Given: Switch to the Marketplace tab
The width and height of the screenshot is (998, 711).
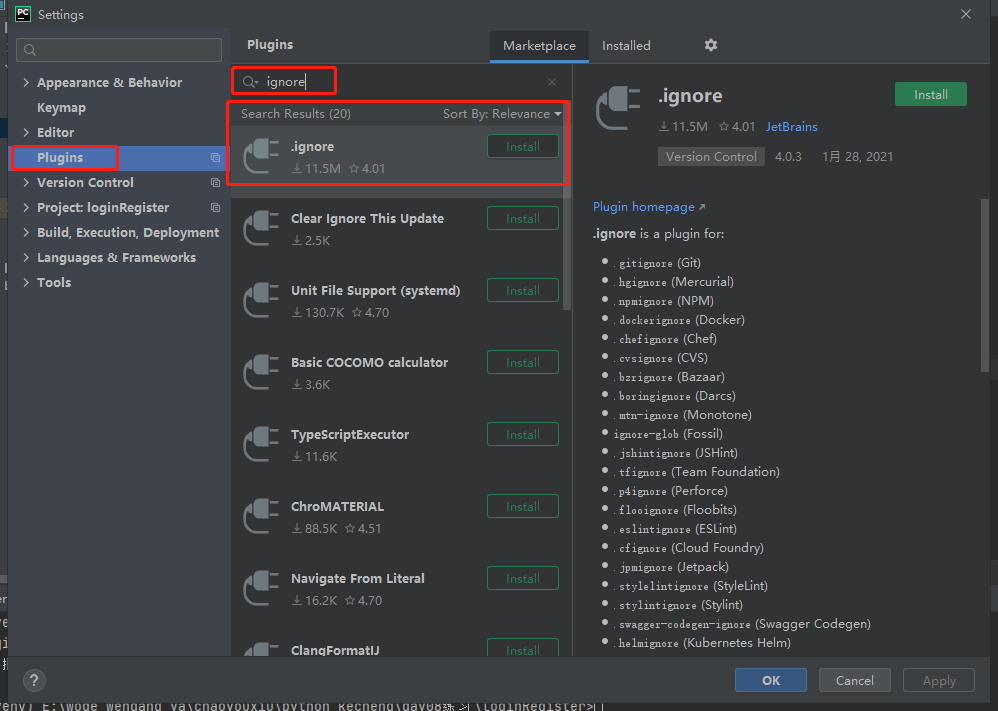Looking at the screenshot, I should tap(539, 46).
